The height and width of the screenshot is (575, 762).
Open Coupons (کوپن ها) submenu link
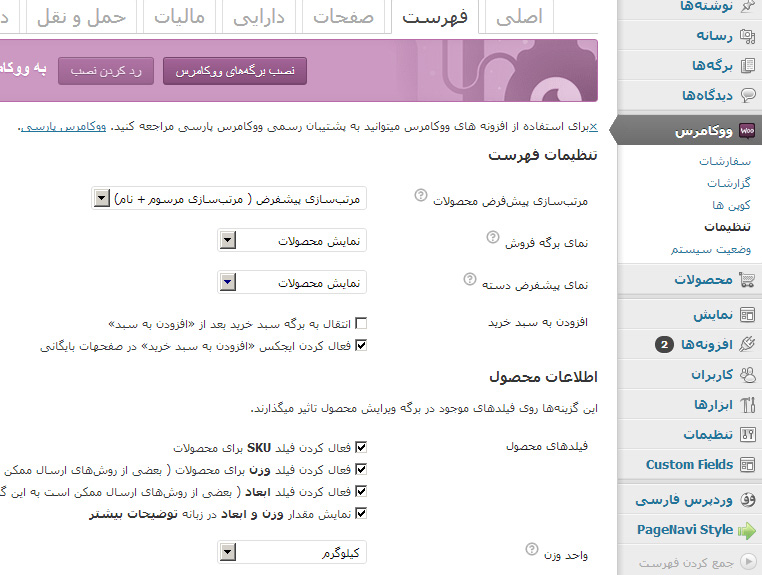[x=731, y=205]
